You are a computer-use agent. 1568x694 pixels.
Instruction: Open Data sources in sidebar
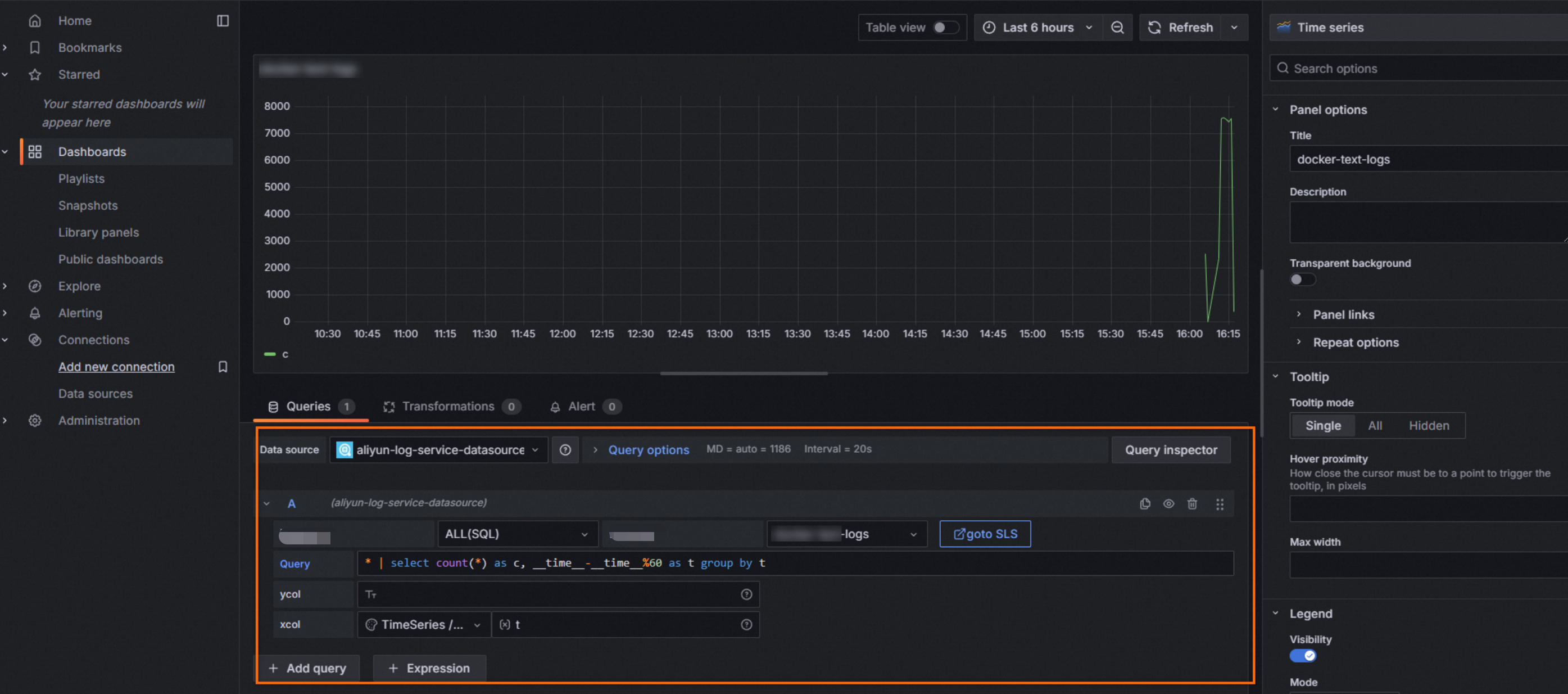point(95,394)
